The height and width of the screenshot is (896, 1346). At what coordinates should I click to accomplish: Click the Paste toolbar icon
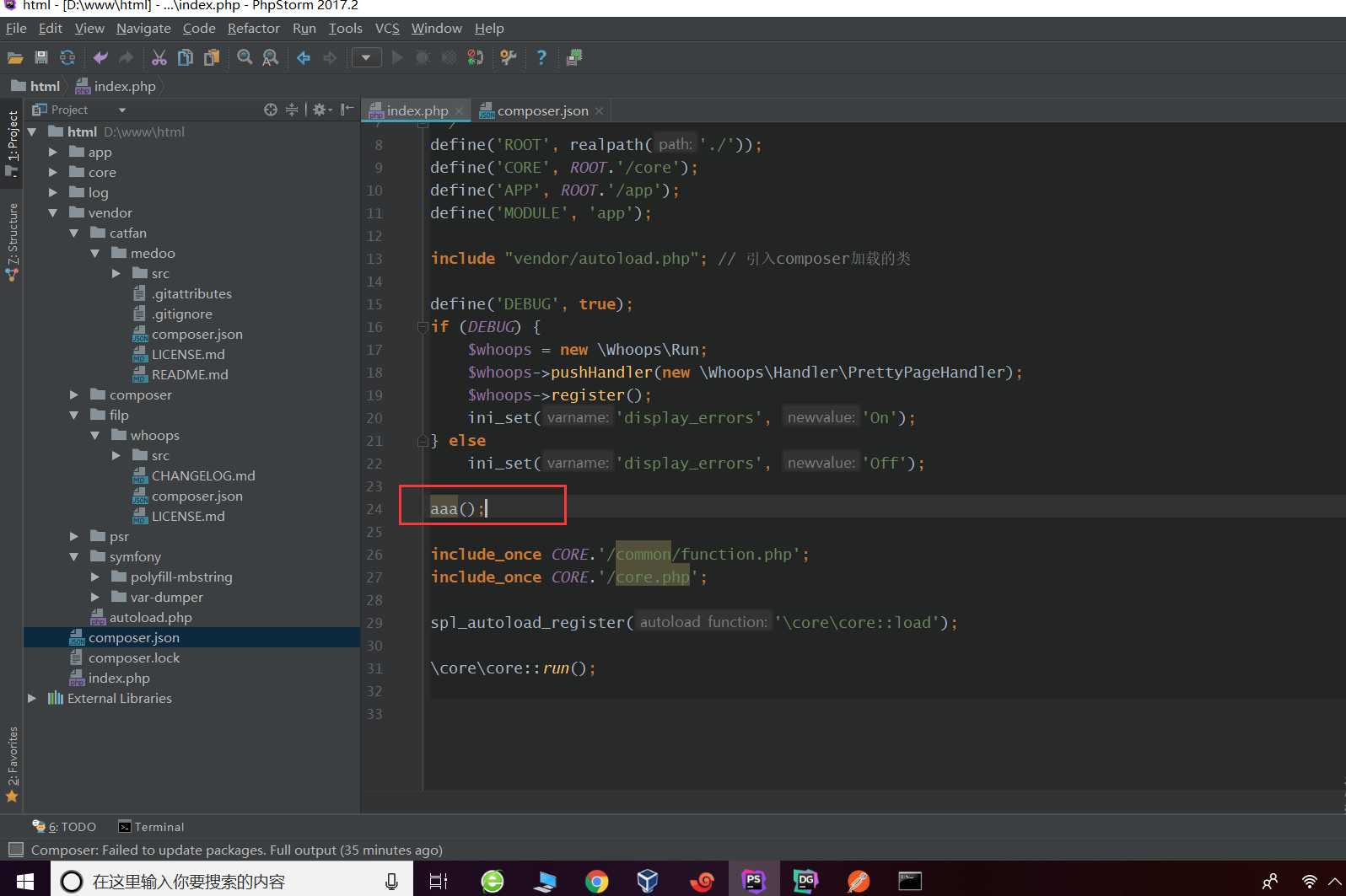point(212,57)
